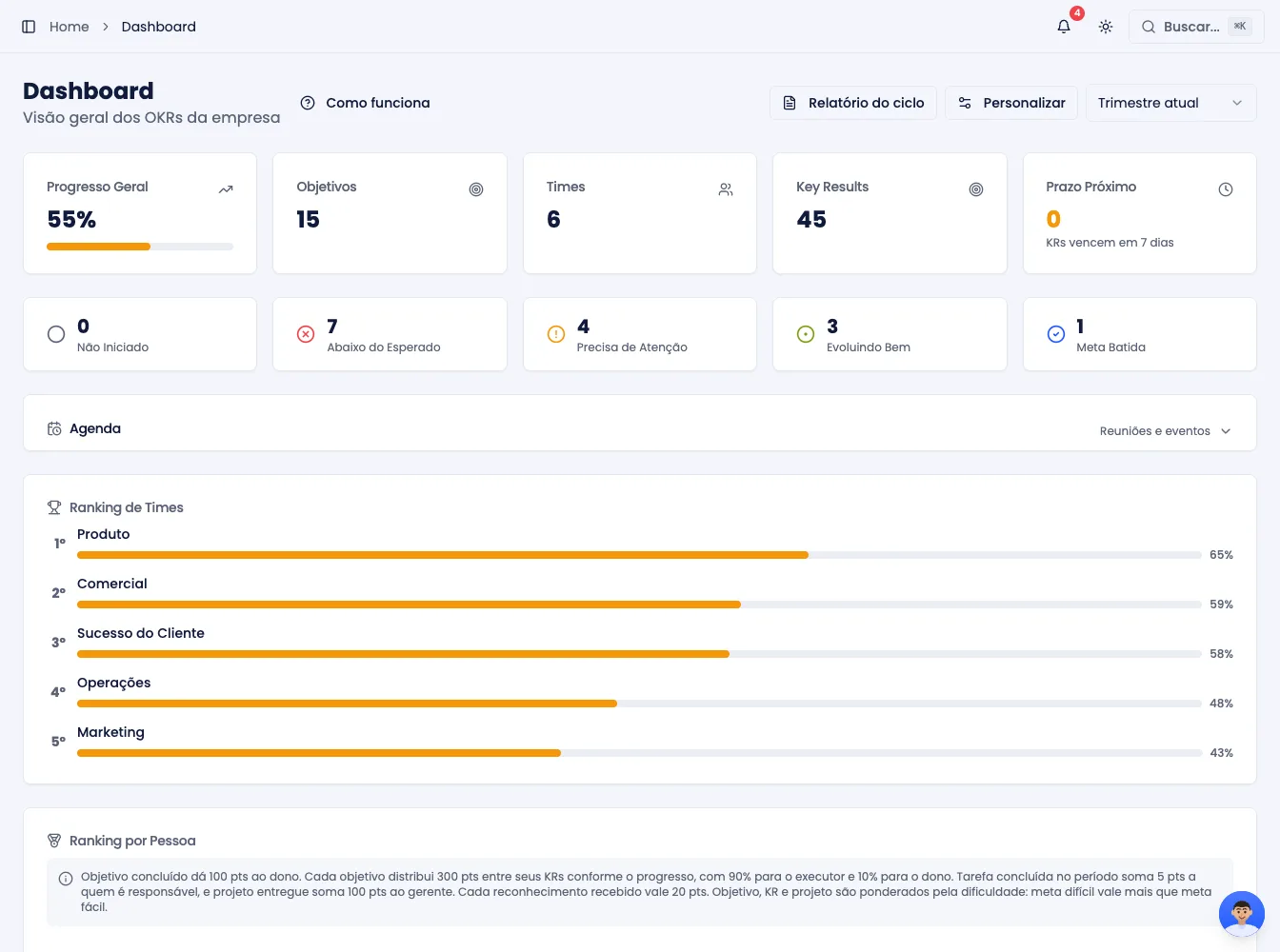Click the Agenda calendar icon
This screenshot has height=952, width=1280.
54,428
